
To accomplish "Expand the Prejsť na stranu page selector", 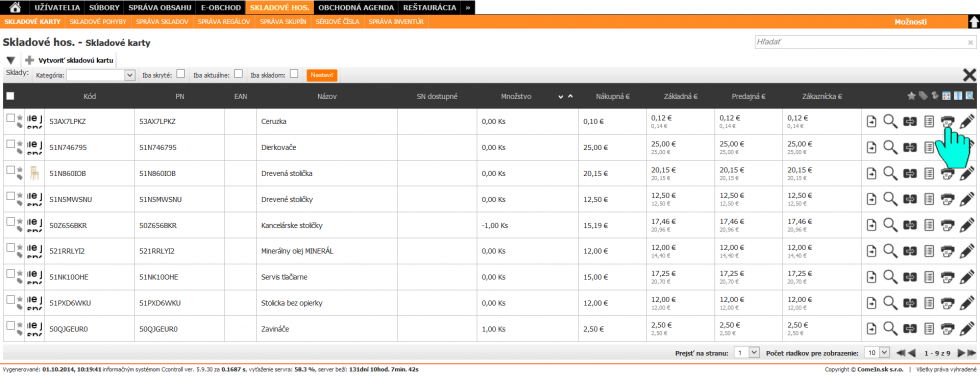I will 747,352.
